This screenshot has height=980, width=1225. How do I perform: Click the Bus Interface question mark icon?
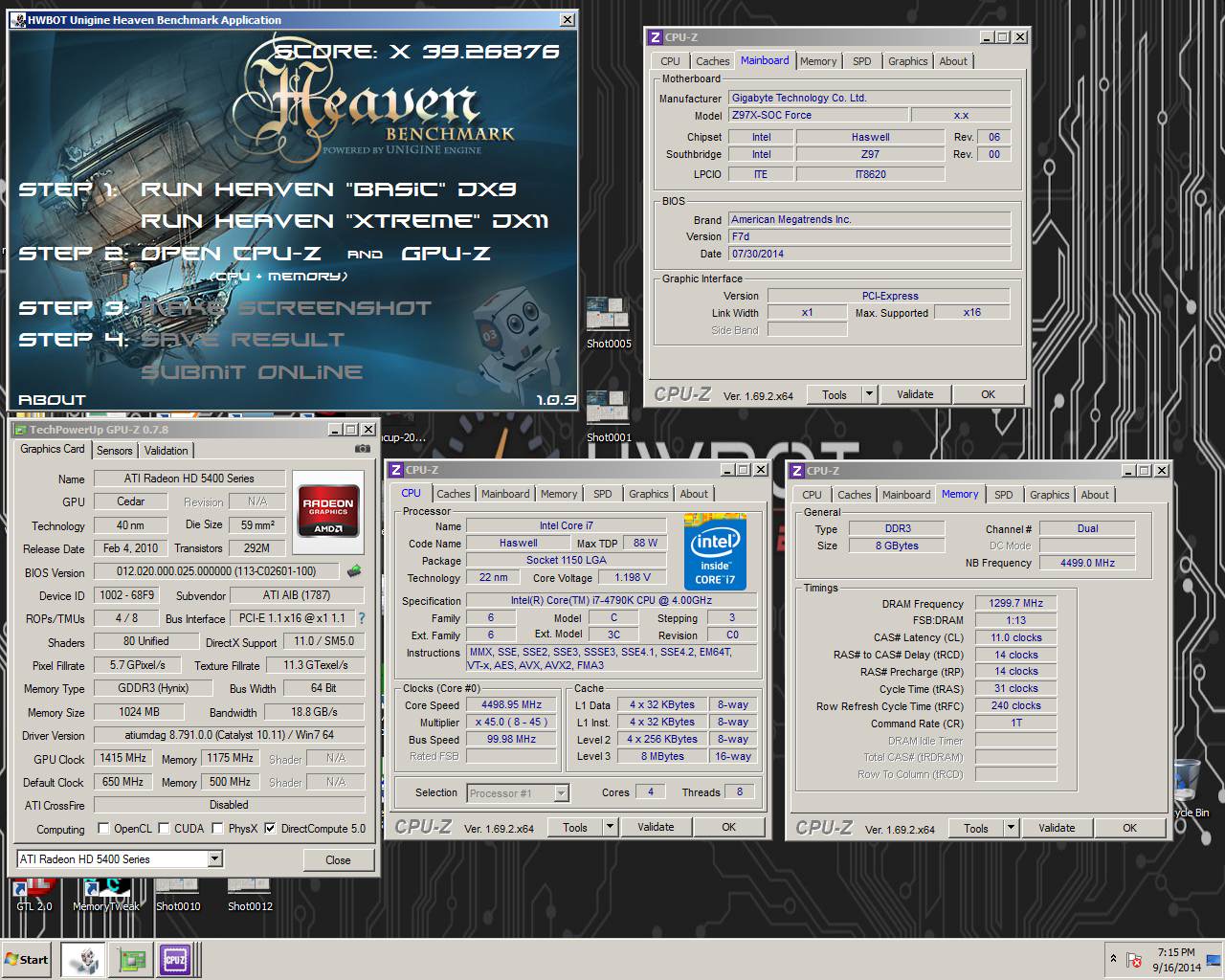tap(362, 618)
